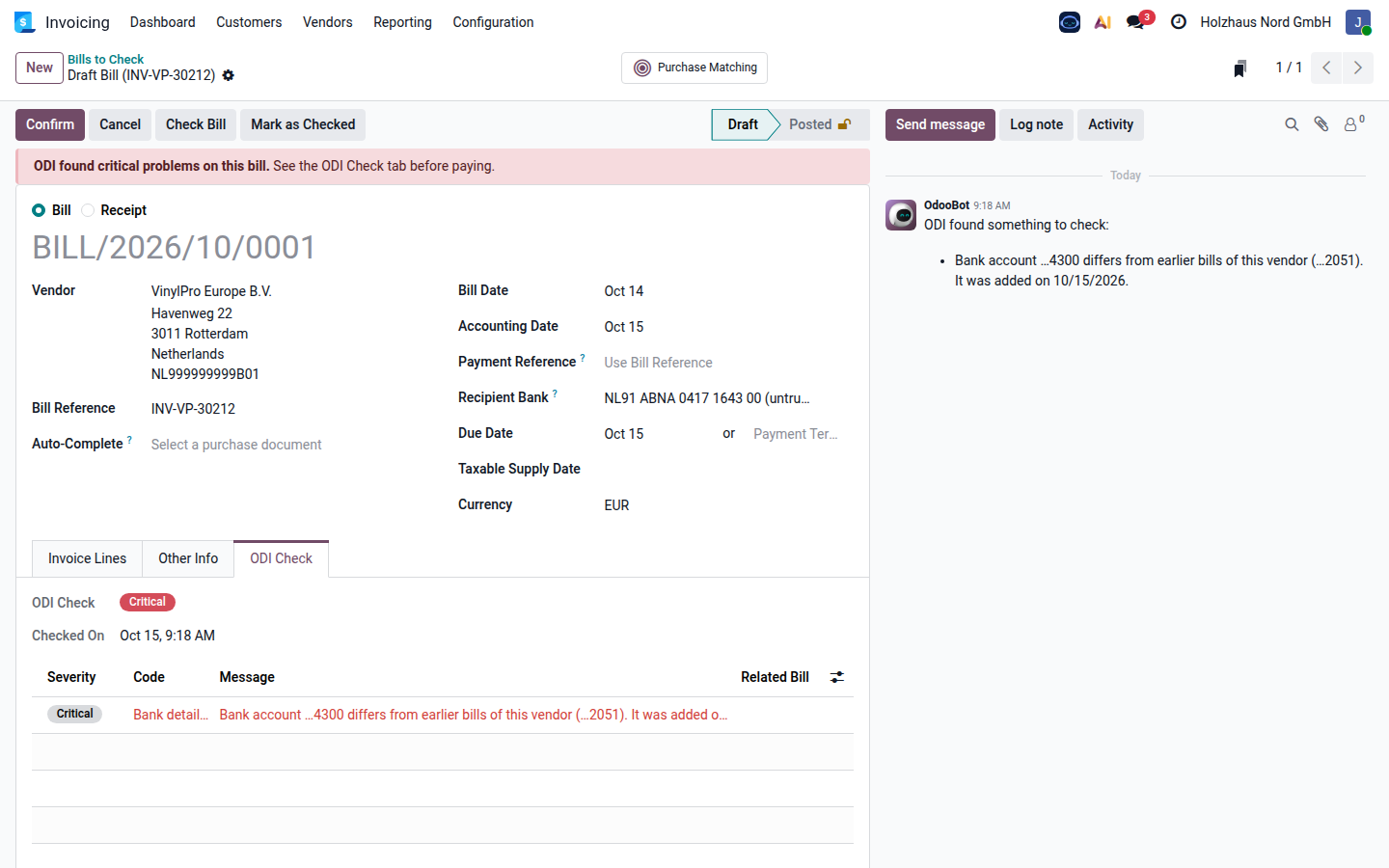
Task: Click the dark circular icon in navbar
Action: 1069,22
